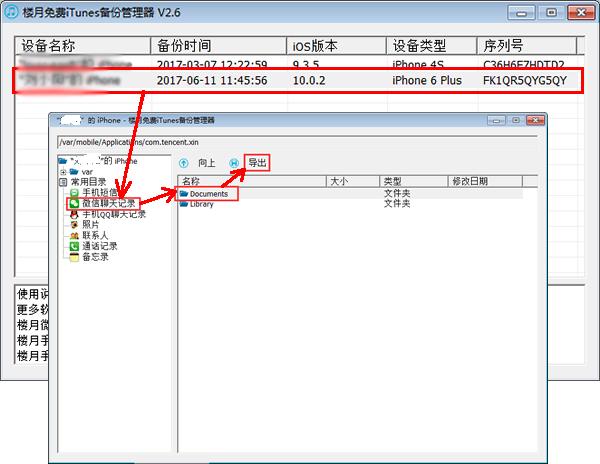The height and width of the screenshot is (464, 600).
Task: Click the iTunes app icon in main title bar
Action: 11,11
